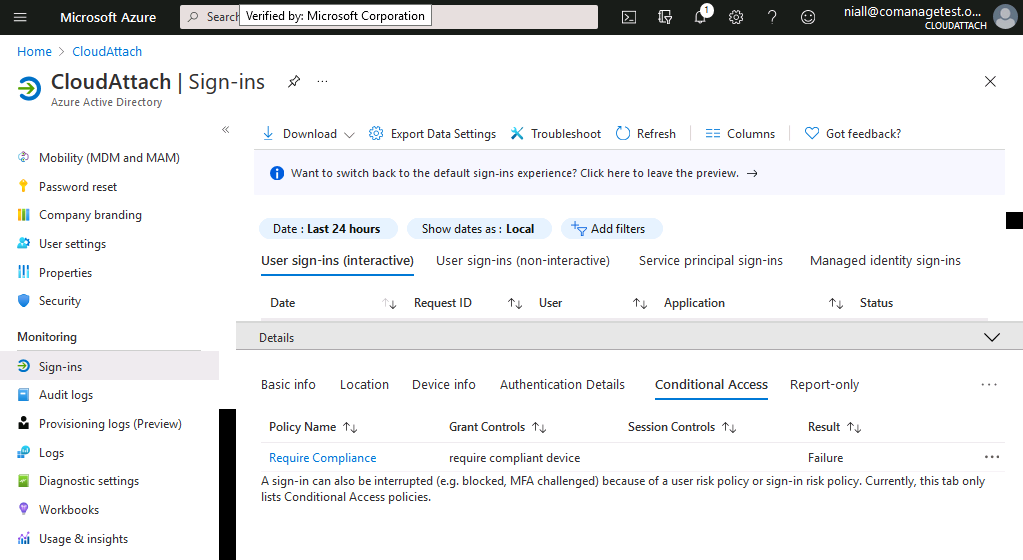Click the Failure result cell
1023x560 pixels.
pyautogui.click(x=825, y=458)
